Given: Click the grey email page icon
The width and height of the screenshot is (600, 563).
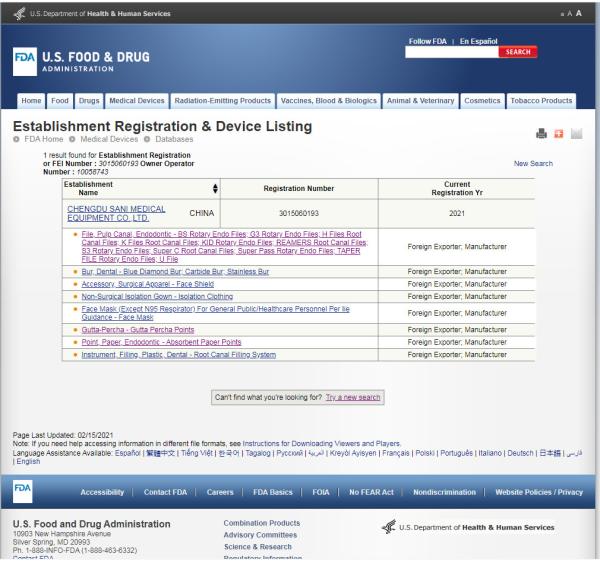Looking at the screenshot, I should [576, 134].
